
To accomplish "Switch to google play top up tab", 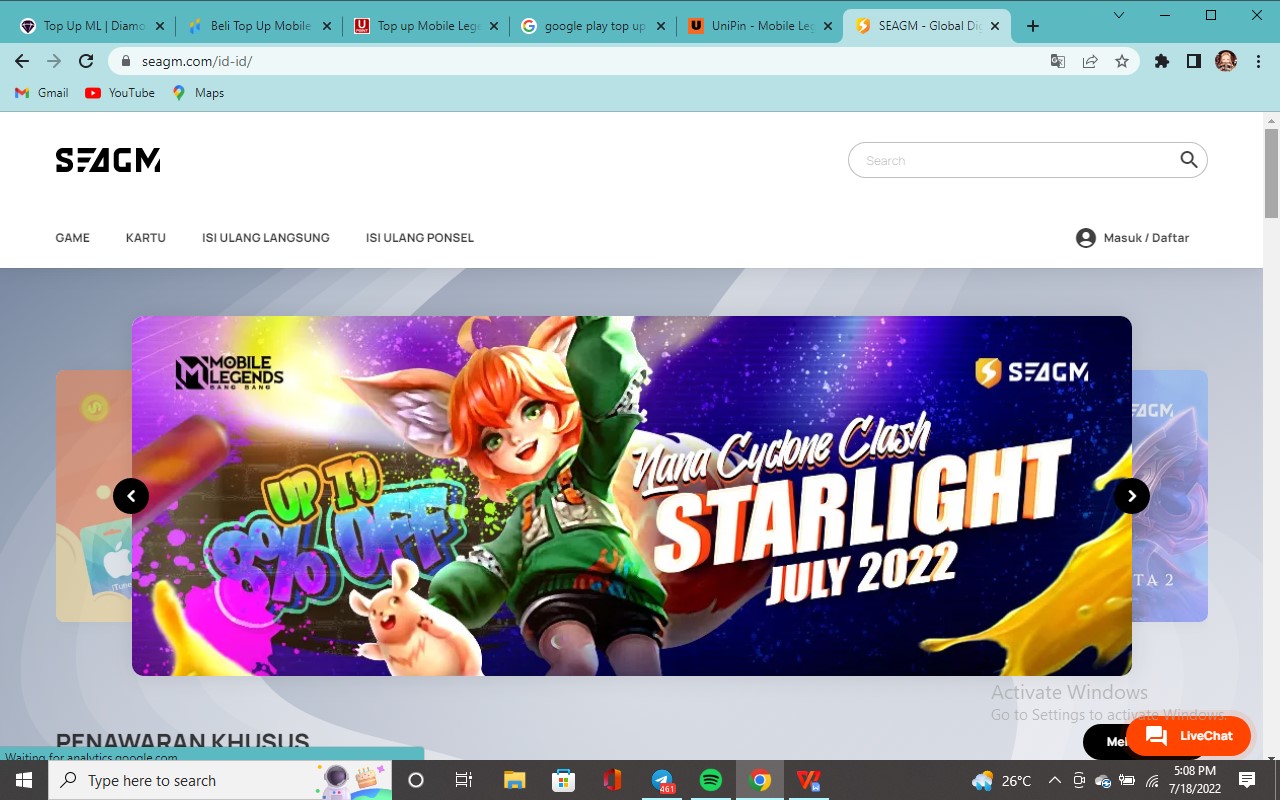I will tap(594, 26).
